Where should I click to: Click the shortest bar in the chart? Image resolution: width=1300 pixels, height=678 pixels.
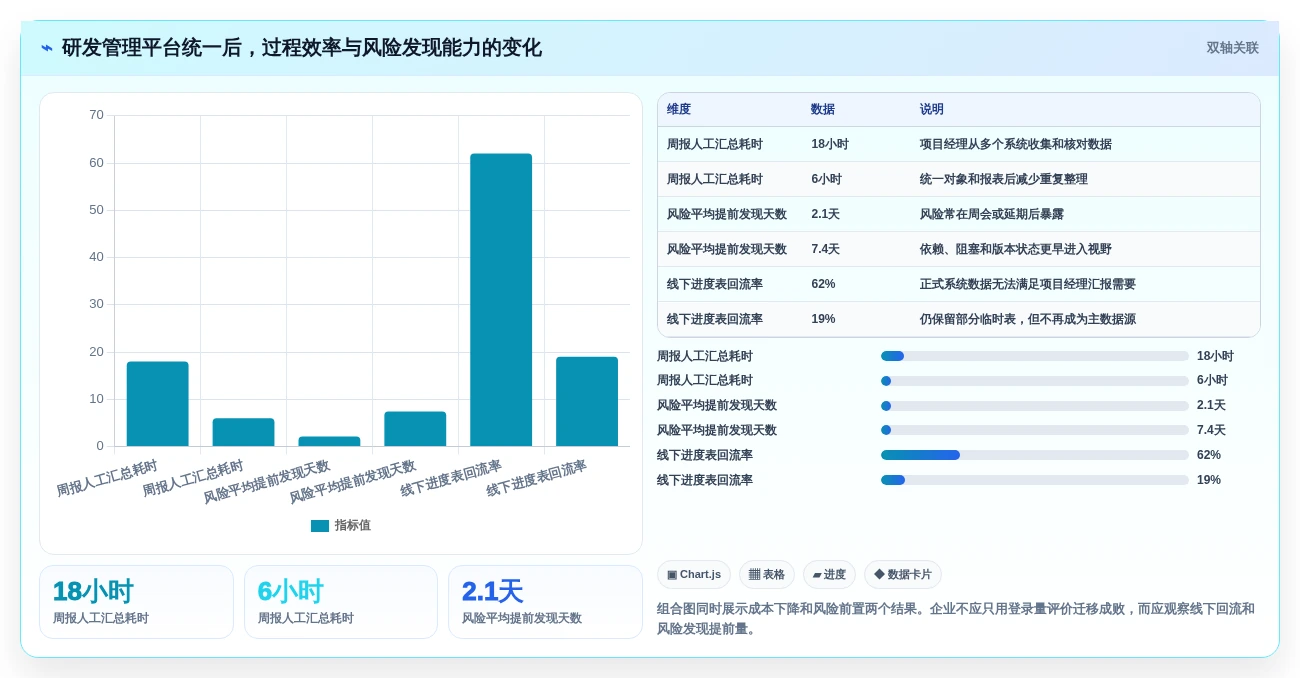pyautogui.click(x=329, y=441)
